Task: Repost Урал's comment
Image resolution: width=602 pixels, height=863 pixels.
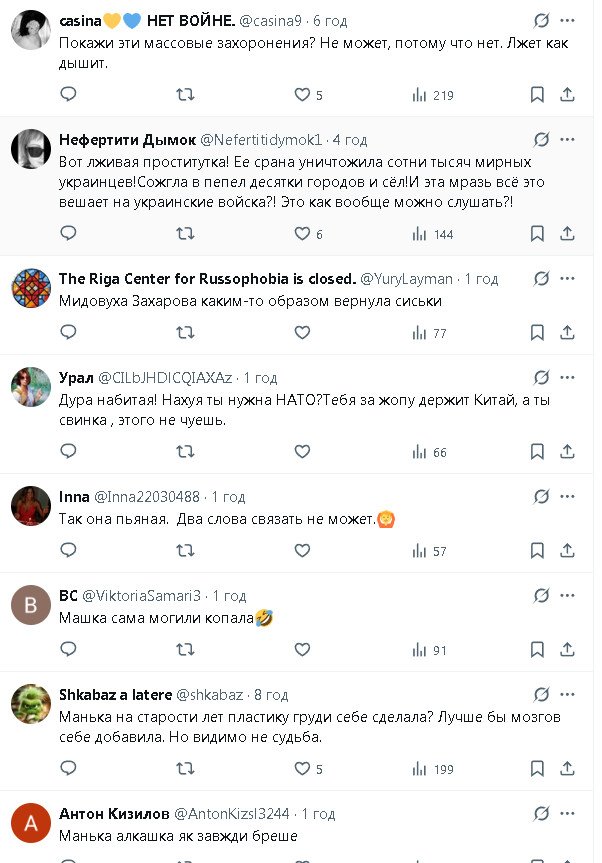Action: [185, 452]
